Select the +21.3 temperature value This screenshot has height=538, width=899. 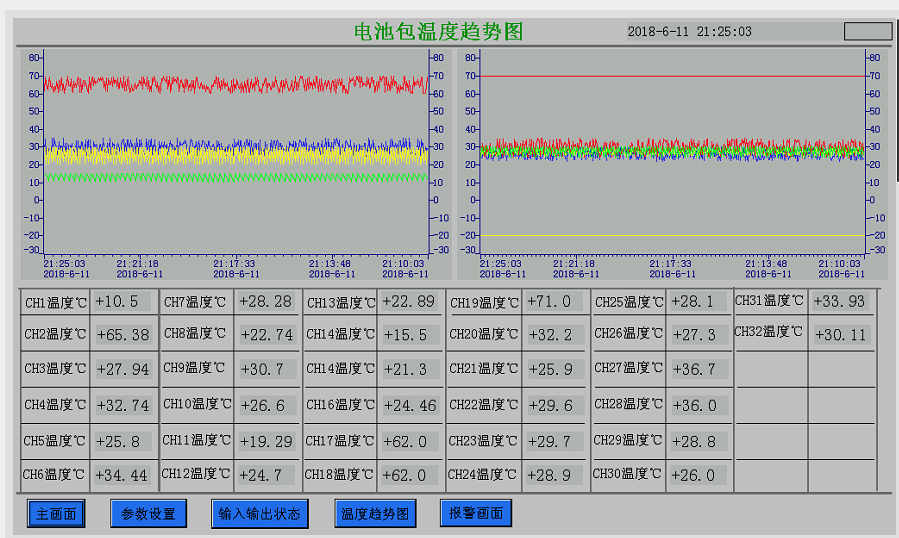pos(410,369)
